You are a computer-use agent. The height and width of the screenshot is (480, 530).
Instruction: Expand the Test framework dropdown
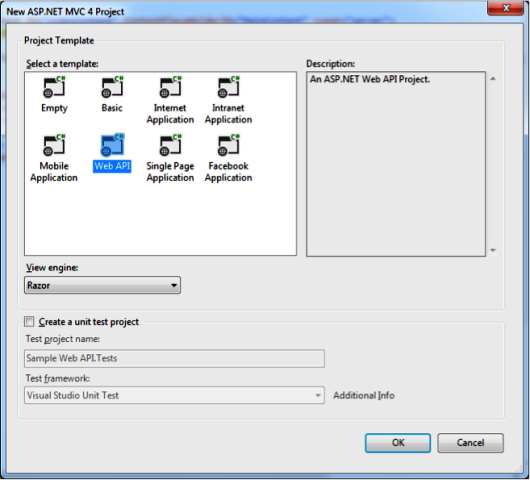pos(174,395)
